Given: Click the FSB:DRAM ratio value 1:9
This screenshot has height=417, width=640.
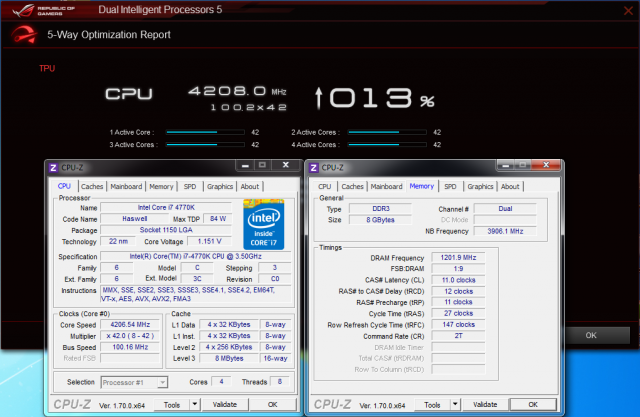Looking at the screenshot, I should pos(458,269).
